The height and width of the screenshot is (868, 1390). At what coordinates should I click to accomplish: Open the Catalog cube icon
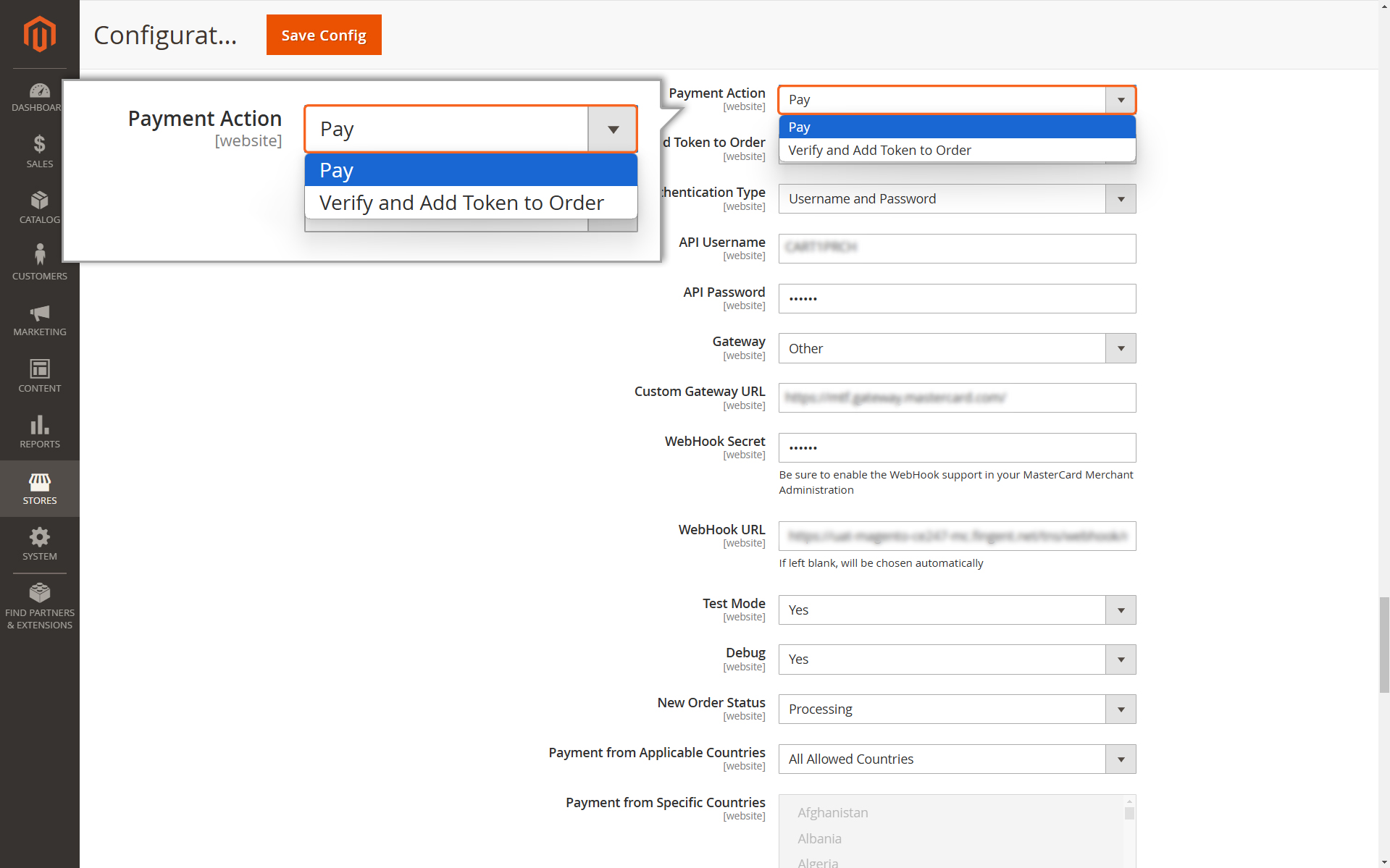40,200
